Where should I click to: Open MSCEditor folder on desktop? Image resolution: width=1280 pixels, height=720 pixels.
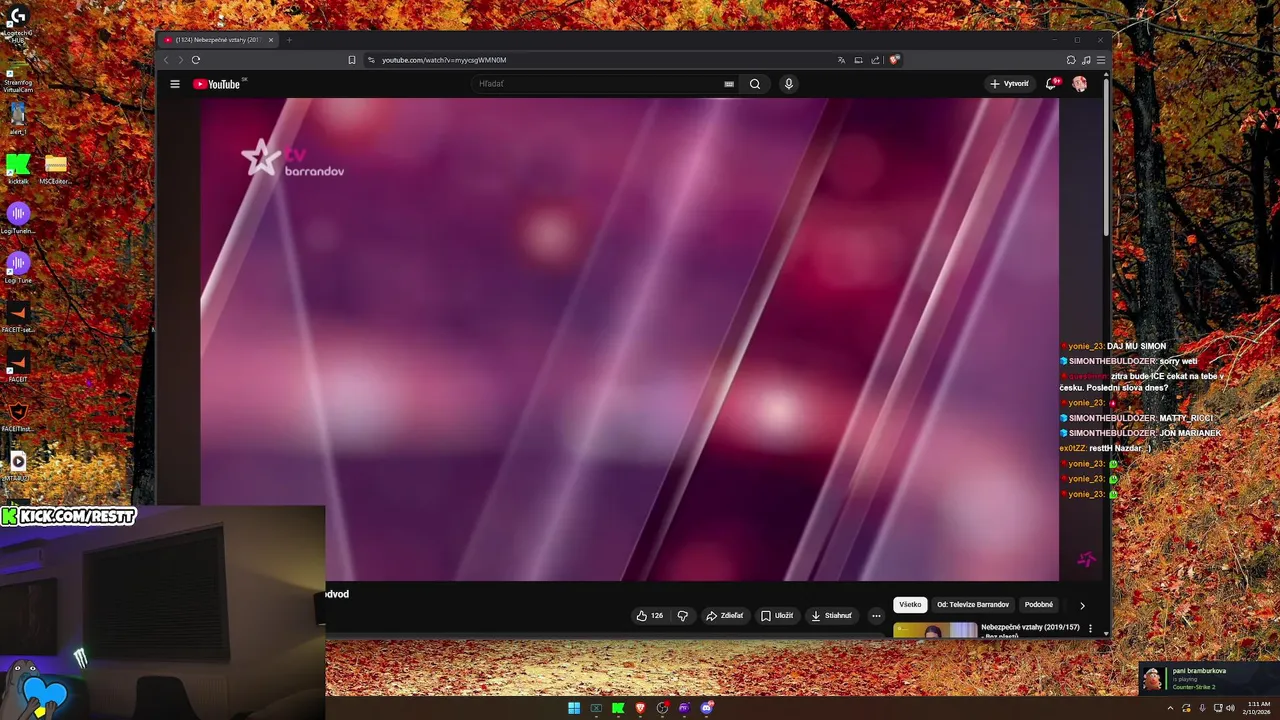tap(56, 168)
